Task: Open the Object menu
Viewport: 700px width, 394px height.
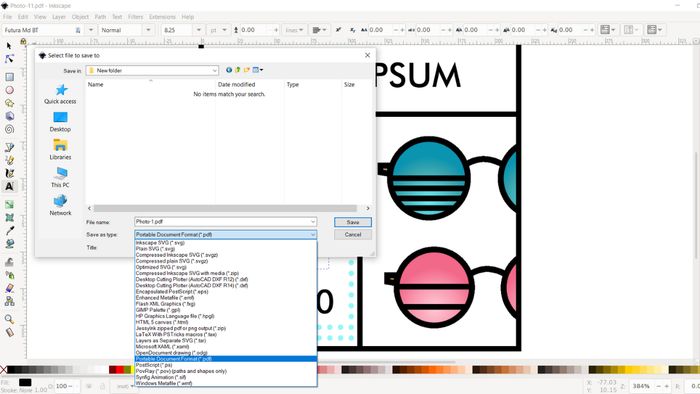Action: pyautogui.click(x=80, y=17)
